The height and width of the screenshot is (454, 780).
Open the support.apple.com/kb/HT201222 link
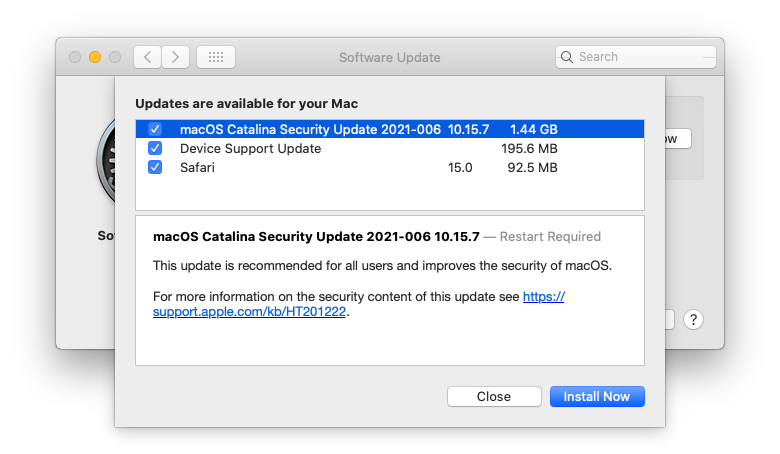[x=358, y=304]
